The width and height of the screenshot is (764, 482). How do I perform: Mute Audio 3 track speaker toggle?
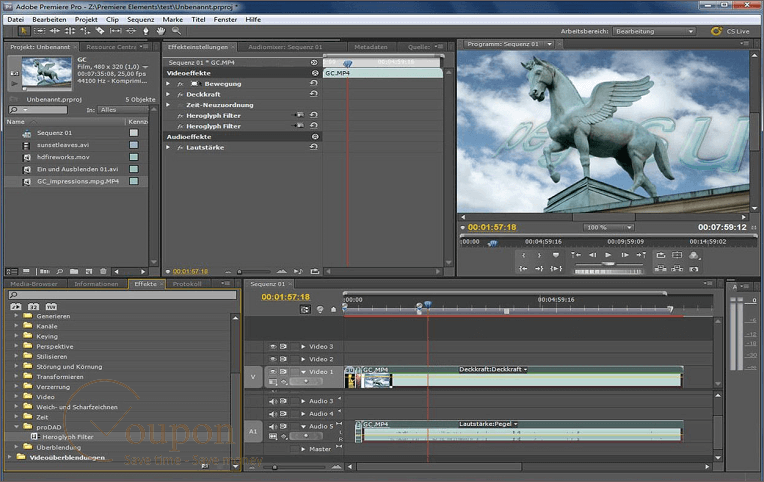(273, 401)
